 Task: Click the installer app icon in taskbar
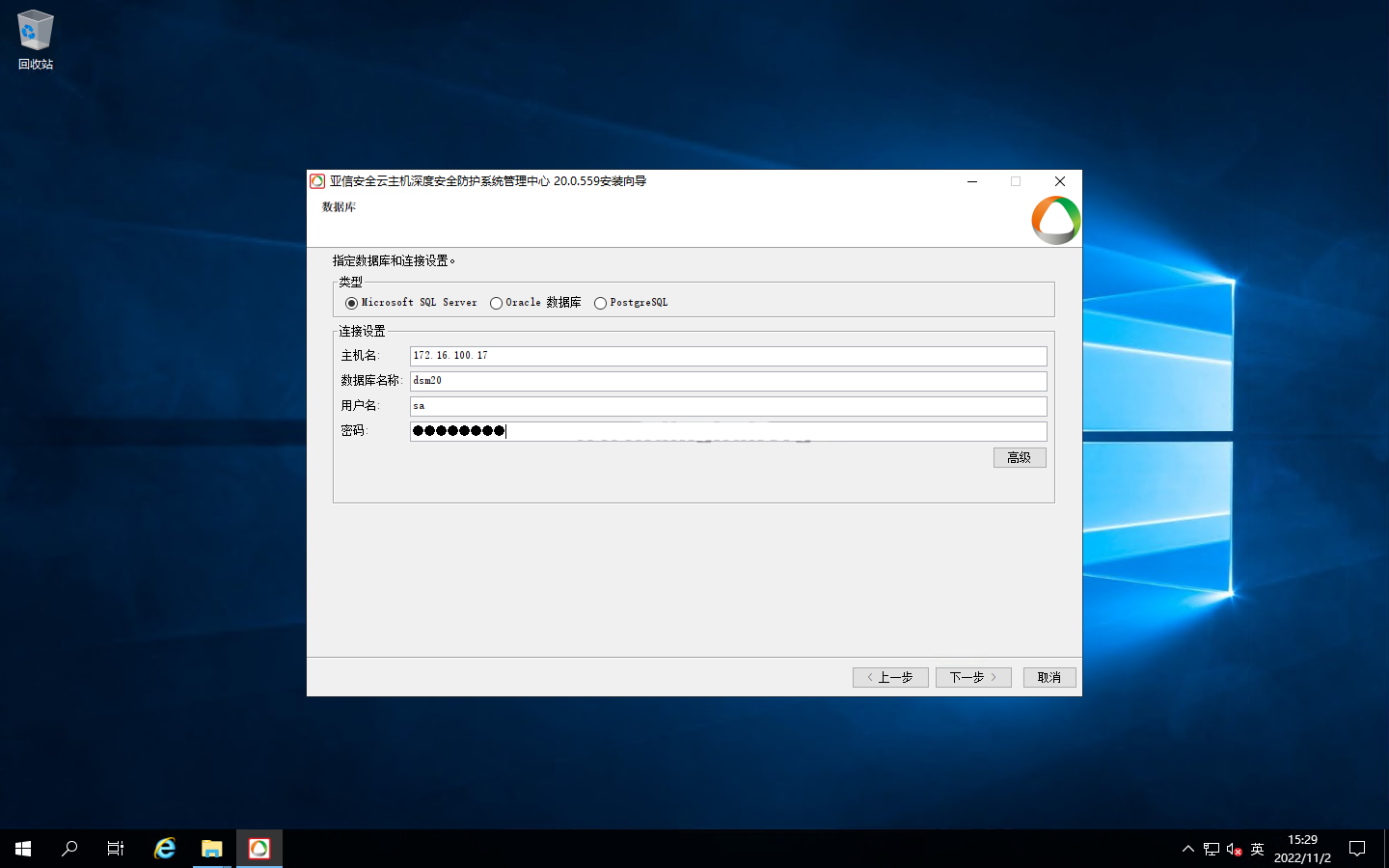coord(259,849)
